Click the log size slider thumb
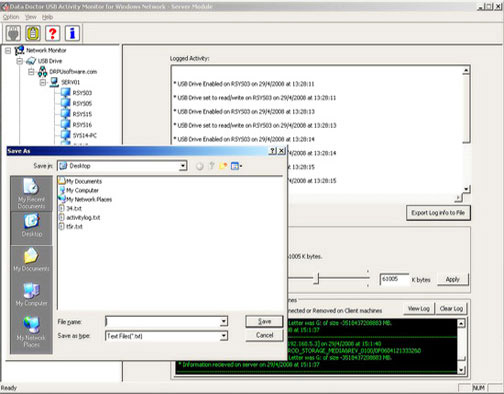Screen dimensions: 504x394 coord(317,279)
